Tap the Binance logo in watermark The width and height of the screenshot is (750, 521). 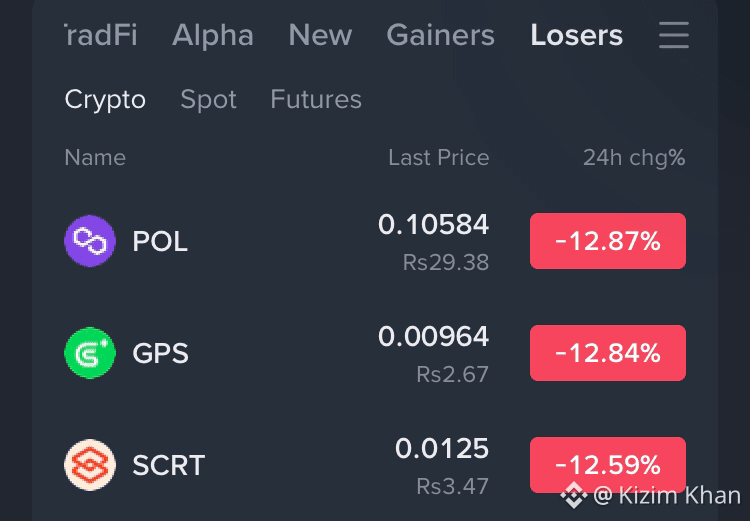[x=574, y=495]
